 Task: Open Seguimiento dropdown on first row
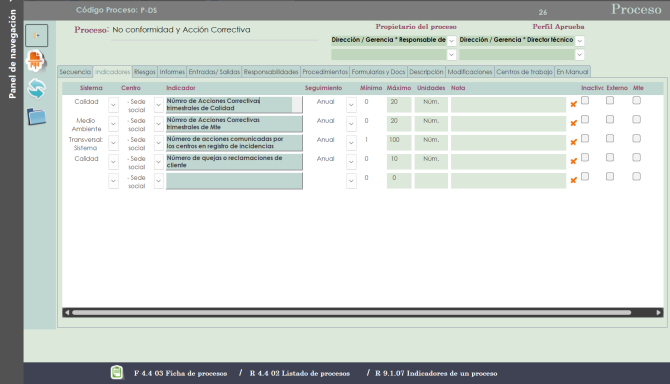[351, 105]
